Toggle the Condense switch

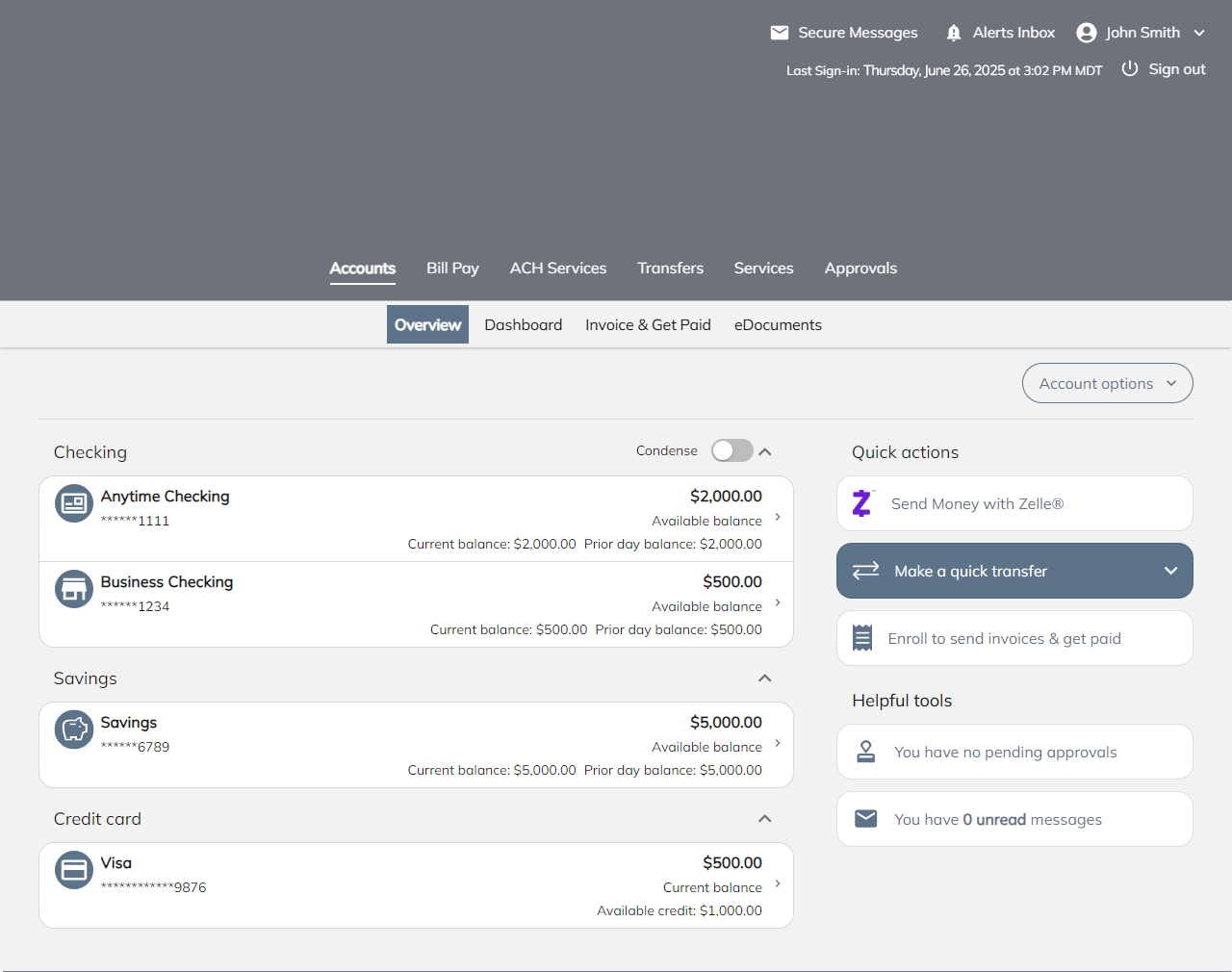[731, 450]
